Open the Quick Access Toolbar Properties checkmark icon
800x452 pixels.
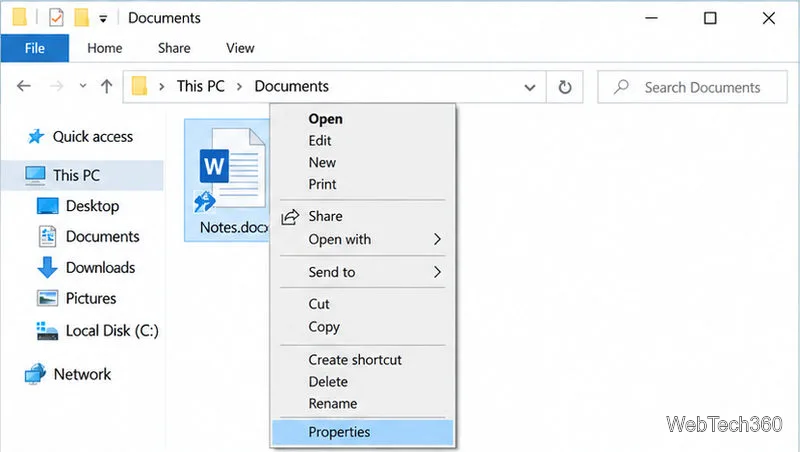click(x=56, y=18)
